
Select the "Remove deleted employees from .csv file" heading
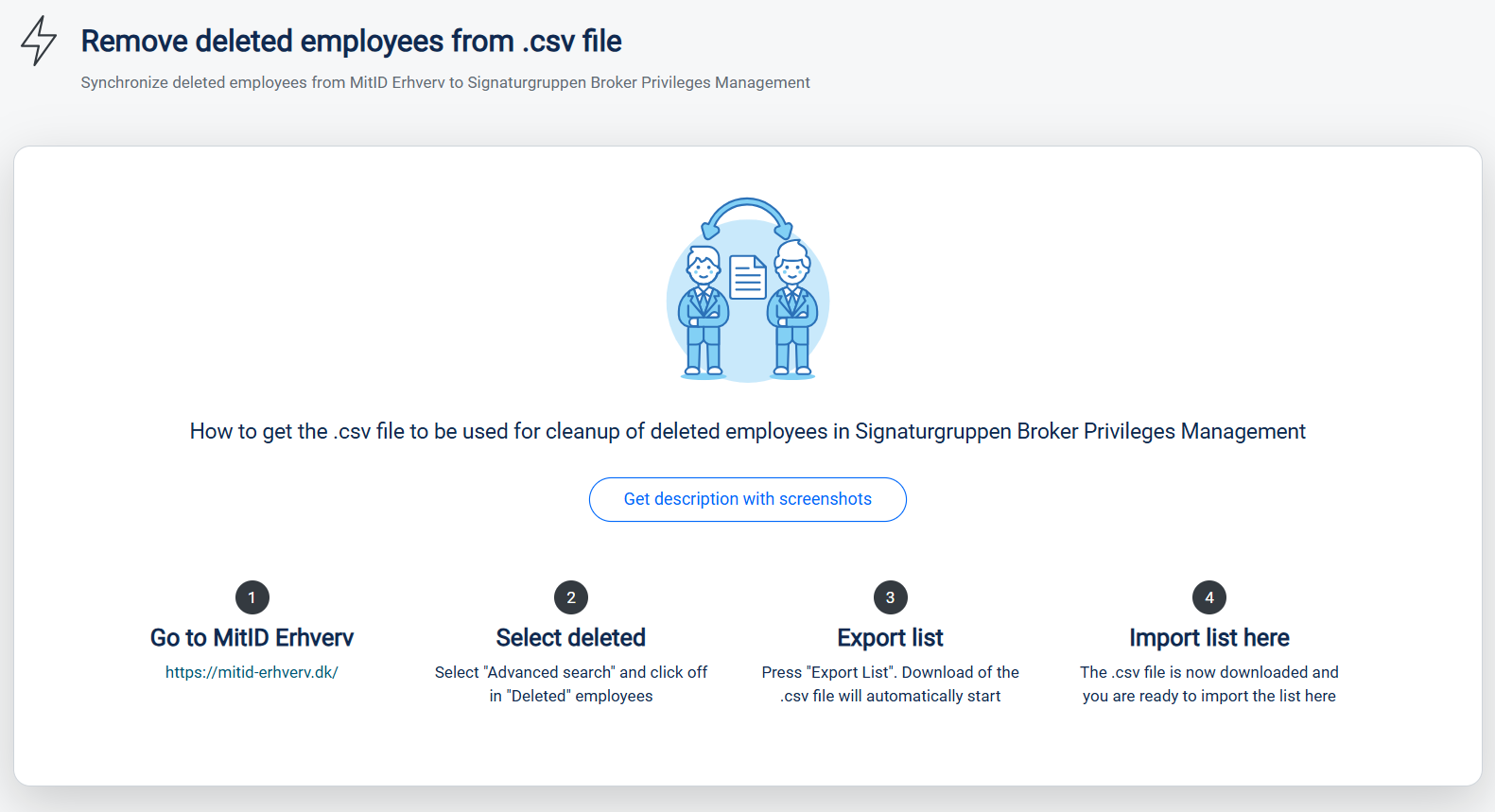[351, 42]
